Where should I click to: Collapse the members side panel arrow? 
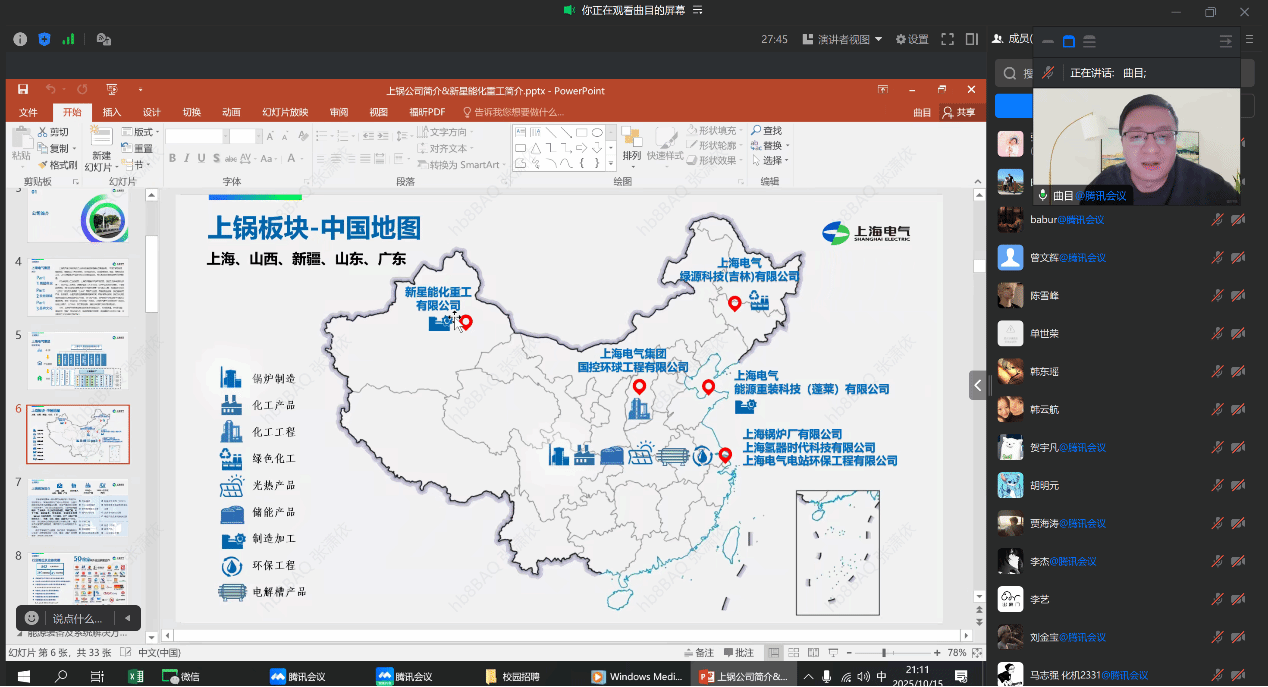click(x=977, y=385)
